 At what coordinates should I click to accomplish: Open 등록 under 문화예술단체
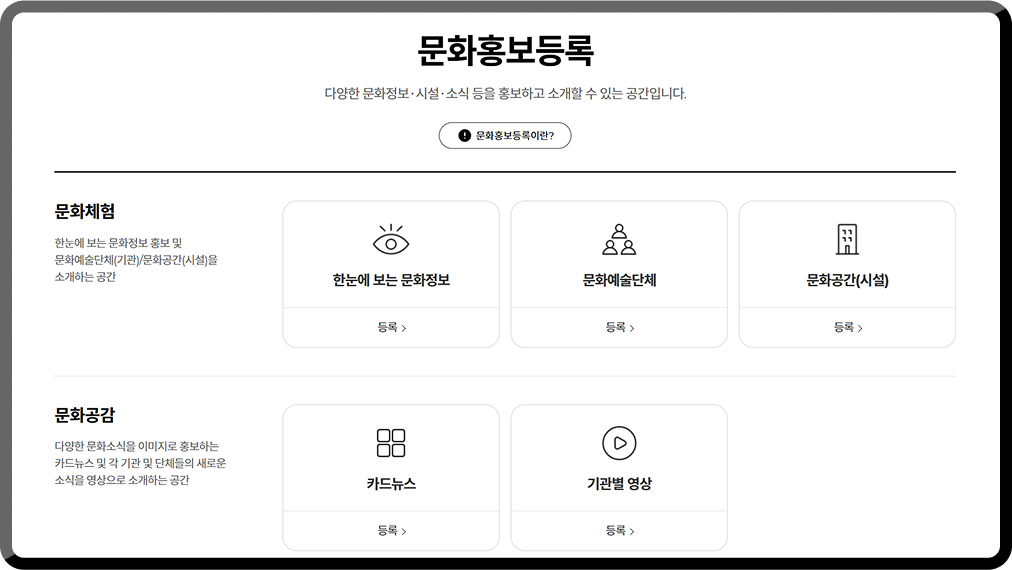click(x=619, y=327)
